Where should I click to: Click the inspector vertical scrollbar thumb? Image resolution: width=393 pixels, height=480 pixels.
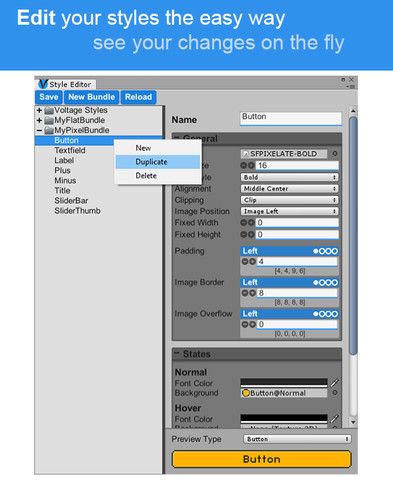pyautogui.click(x=353, y=235)
